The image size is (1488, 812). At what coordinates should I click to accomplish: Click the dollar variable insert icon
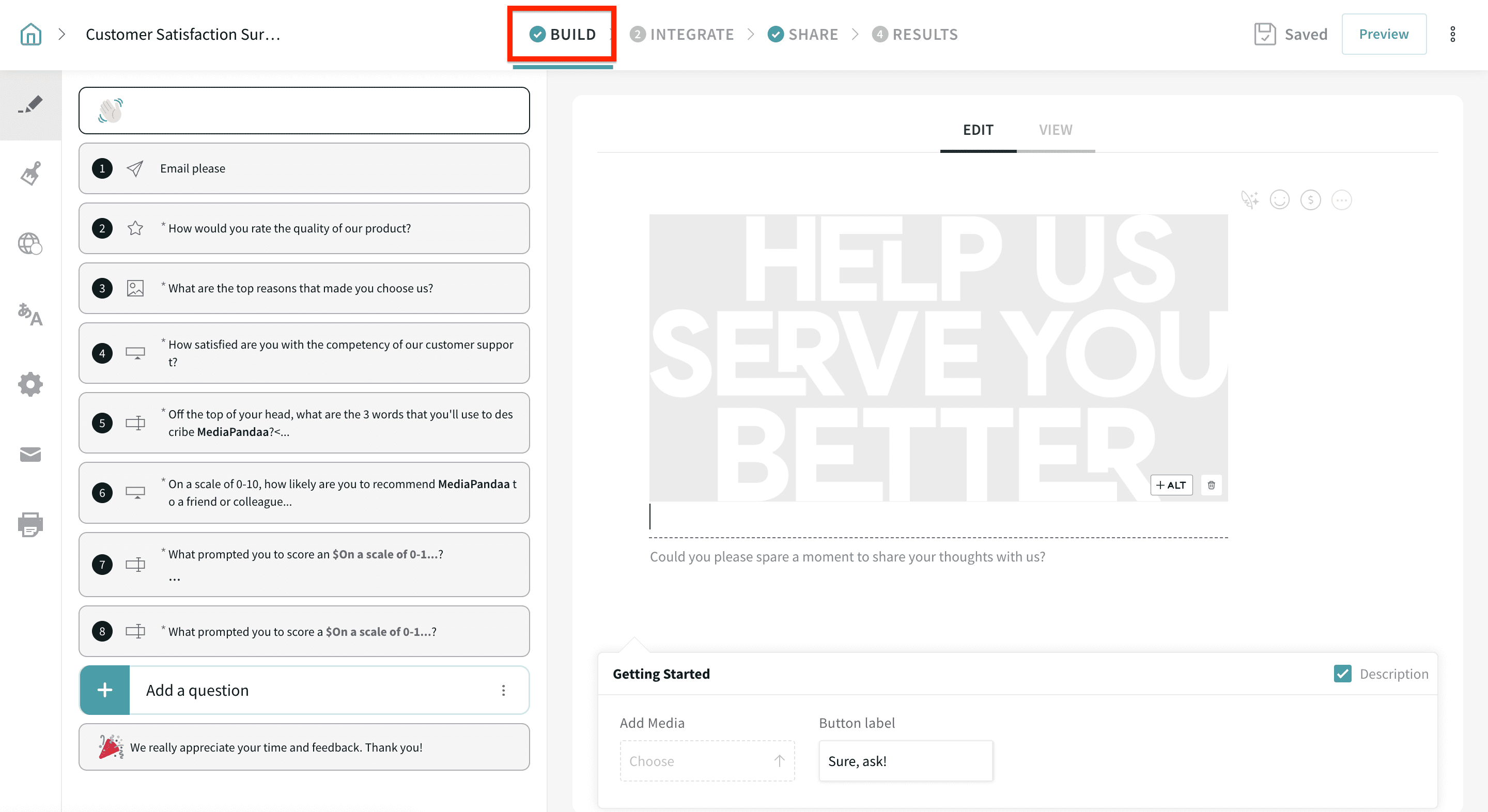click(x=1310, y=200)
